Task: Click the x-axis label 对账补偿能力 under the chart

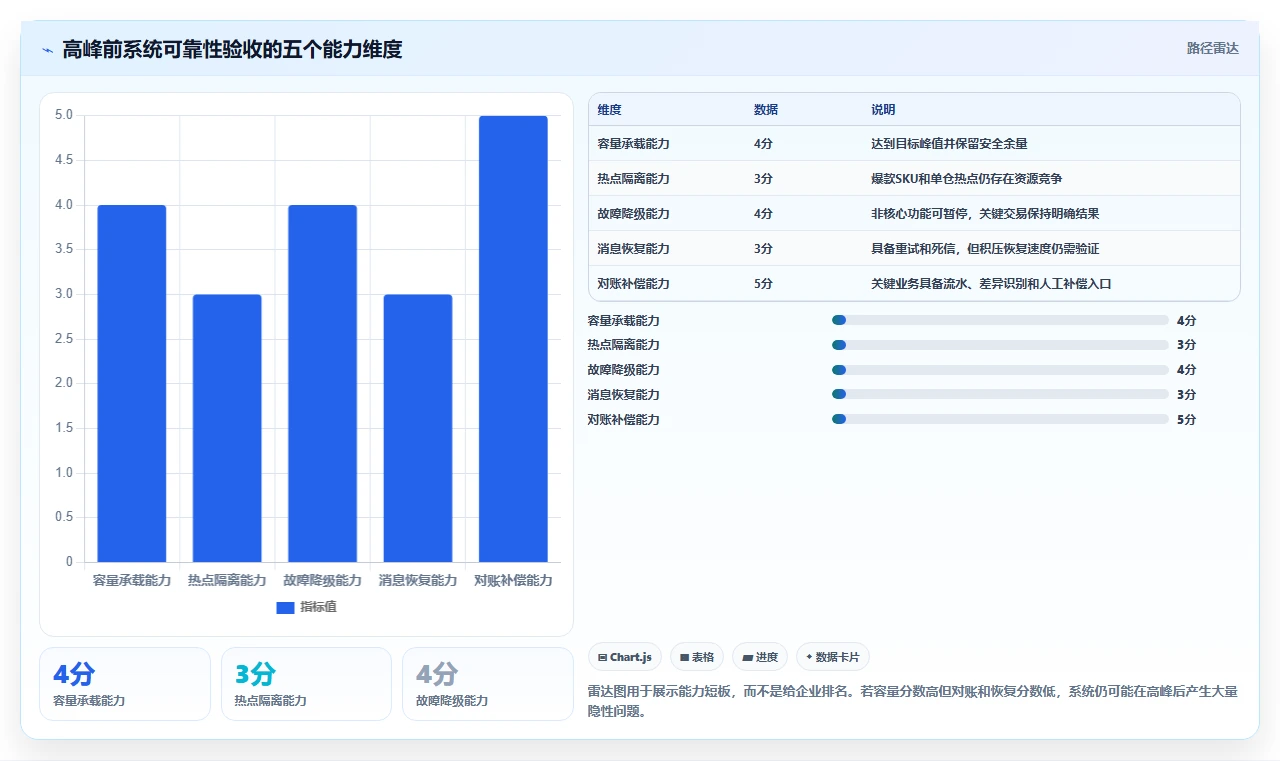Action: 513,580
